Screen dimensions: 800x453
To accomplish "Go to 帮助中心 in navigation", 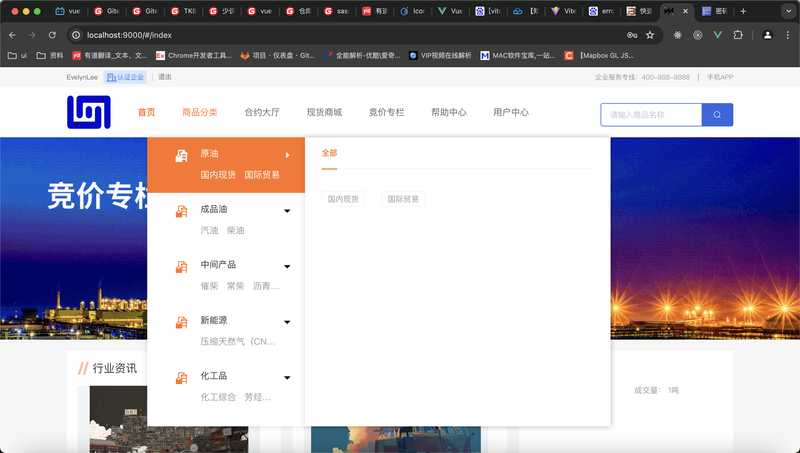I will [449, 112].
